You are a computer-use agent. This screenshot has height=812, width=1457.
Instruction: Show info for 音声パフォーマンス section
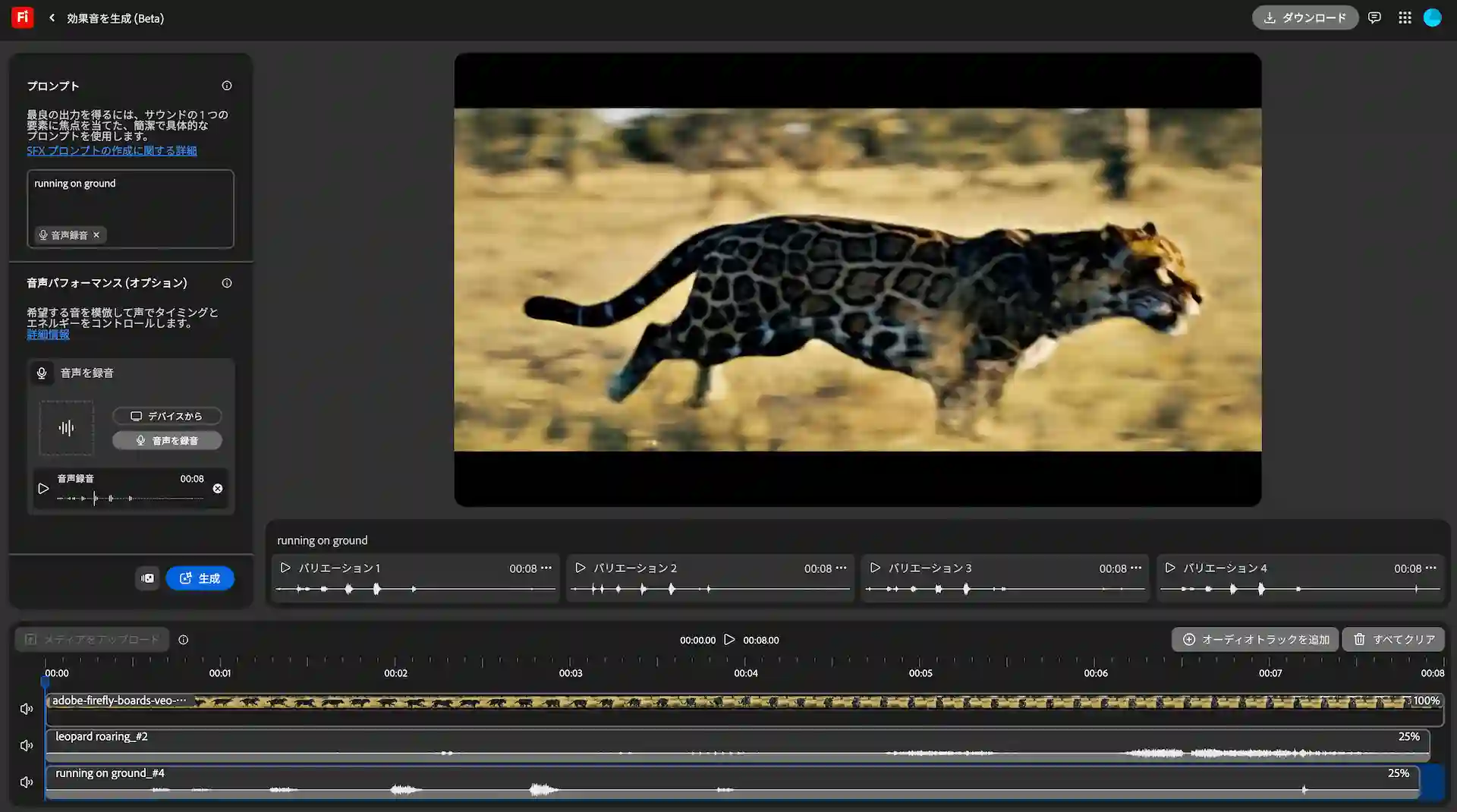pos(227,283)
